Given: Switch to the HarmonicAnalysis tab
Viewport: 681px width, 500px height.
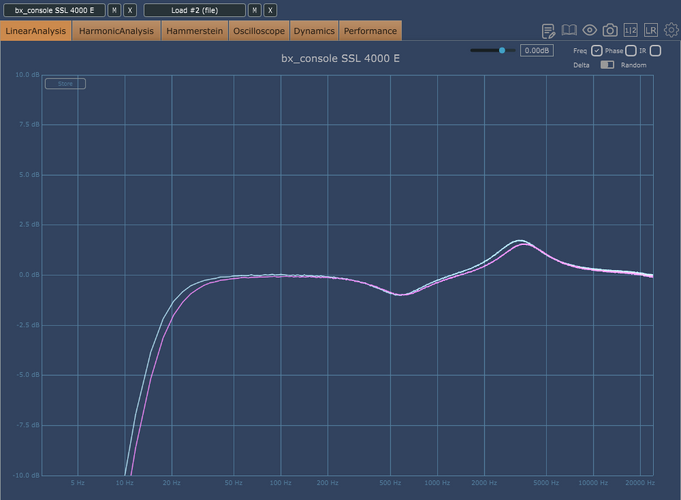Looking at the screenshot, I should 116,31.
